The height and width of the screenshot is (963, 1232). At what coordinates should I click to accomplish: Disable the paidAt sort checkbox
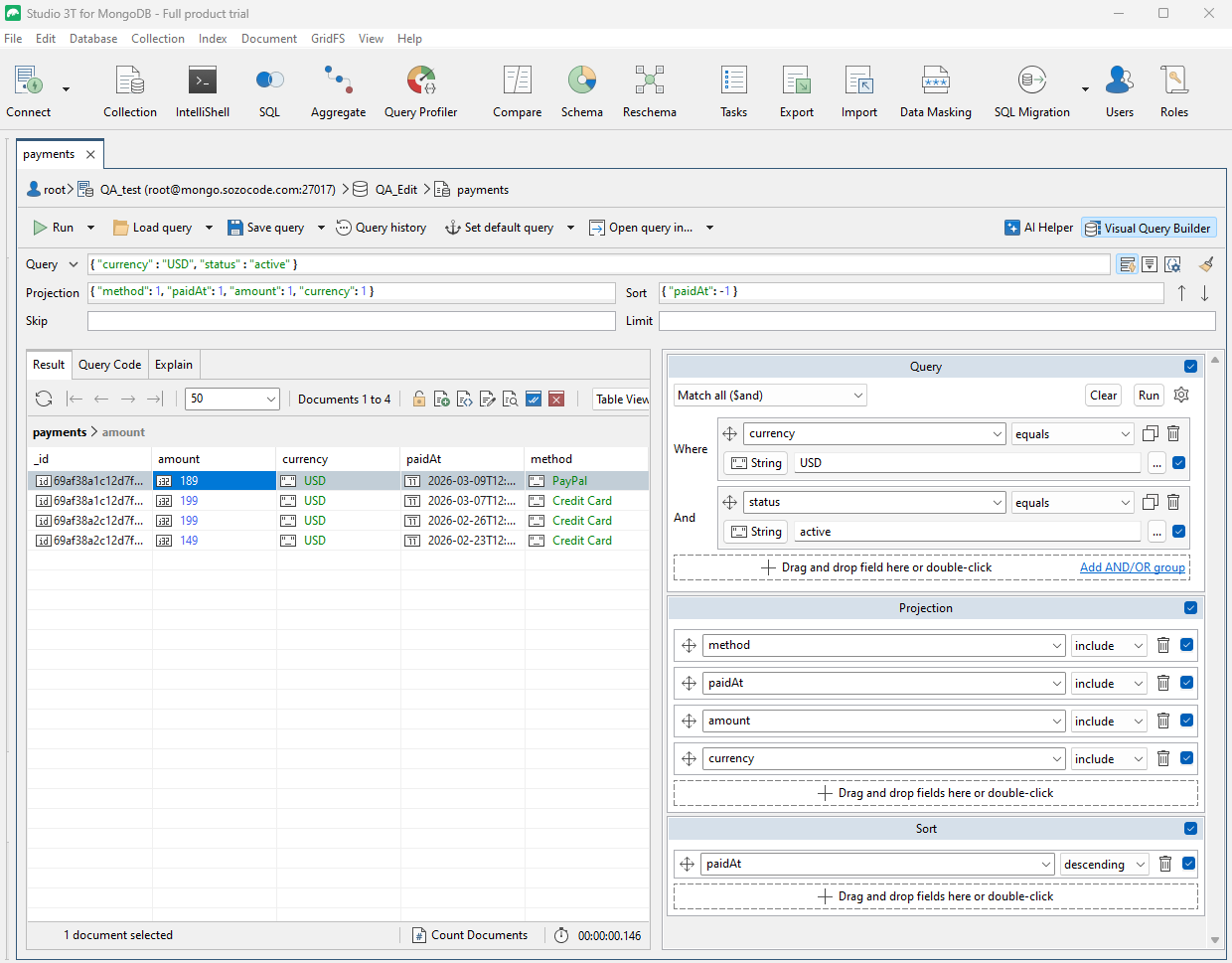point(1189,864)
